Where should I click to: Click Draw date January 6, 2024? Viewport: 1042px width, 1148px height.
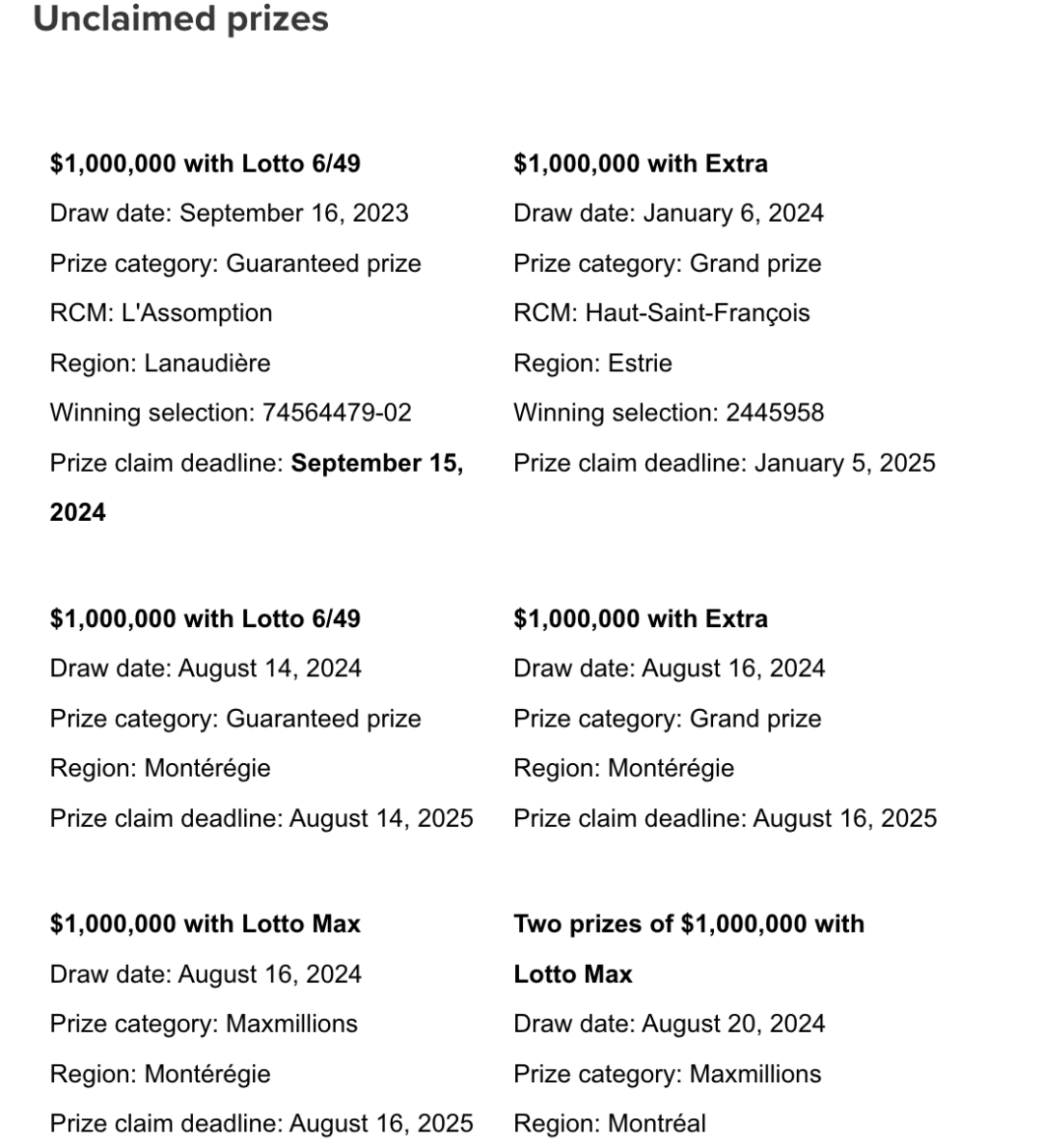tap(669, 213)
